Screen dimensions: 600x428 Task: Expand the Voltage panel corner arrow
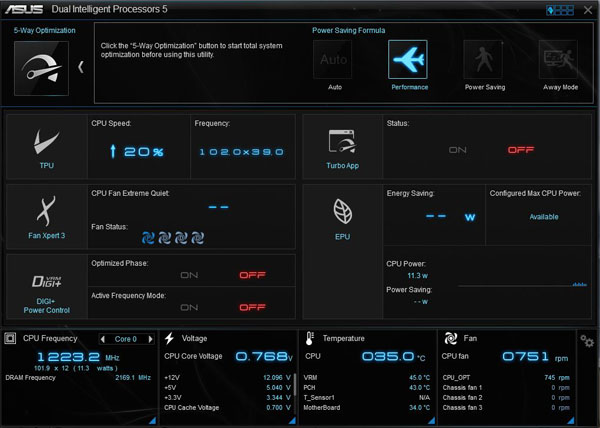click(x=292, y=421)
